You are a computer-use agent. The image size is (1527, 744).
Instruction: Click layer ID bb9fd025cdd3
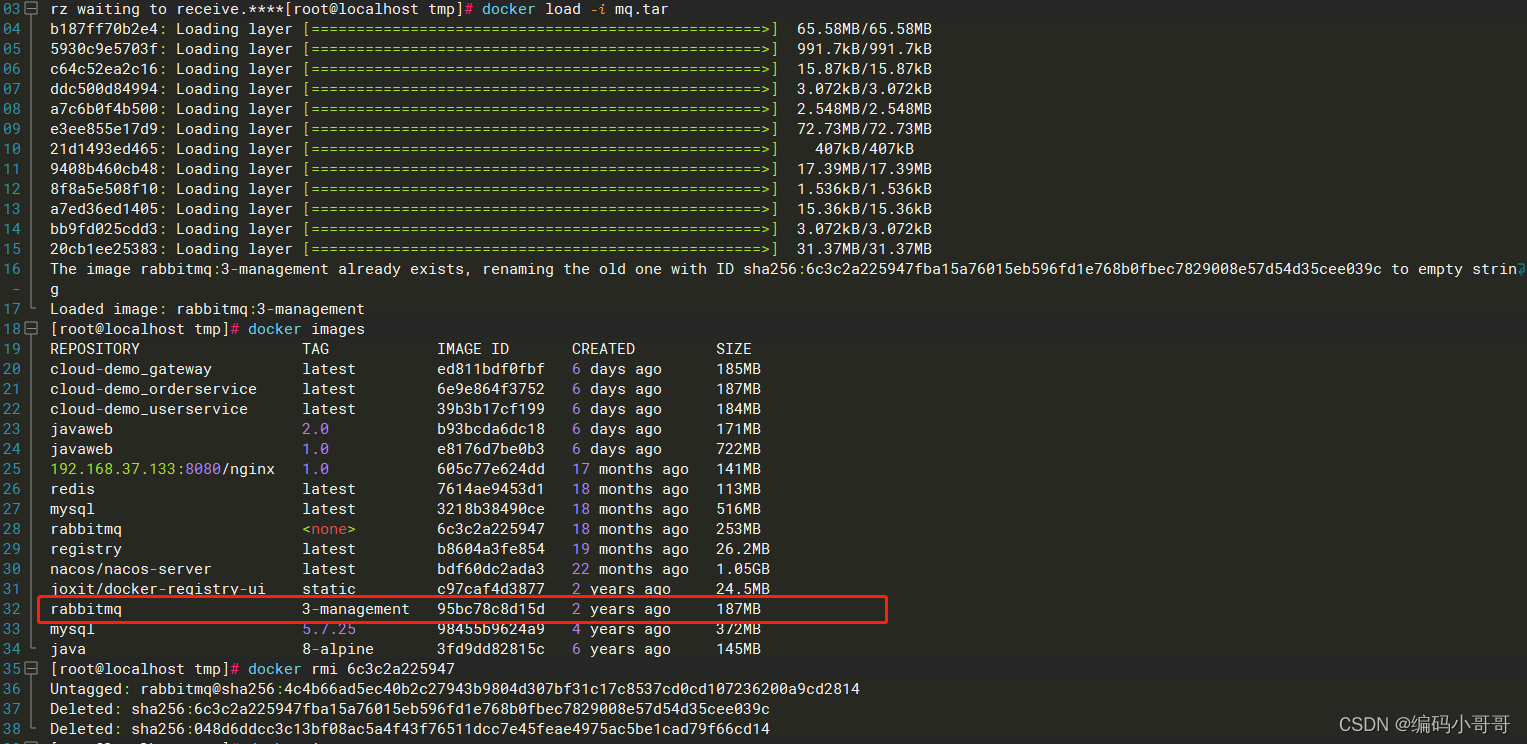[x=104, y=229]
